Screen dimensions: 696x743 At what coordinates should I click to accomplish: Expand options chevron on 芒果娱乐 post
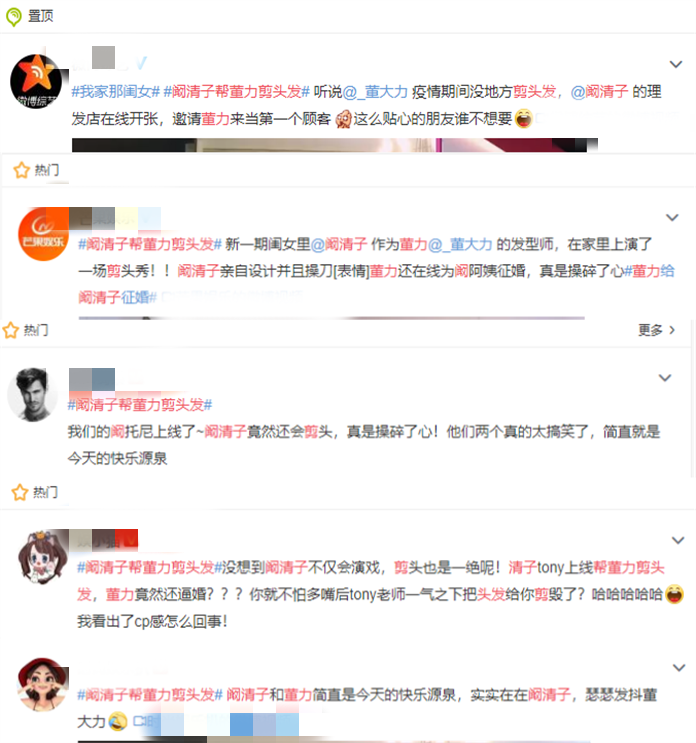coord(672,217)
